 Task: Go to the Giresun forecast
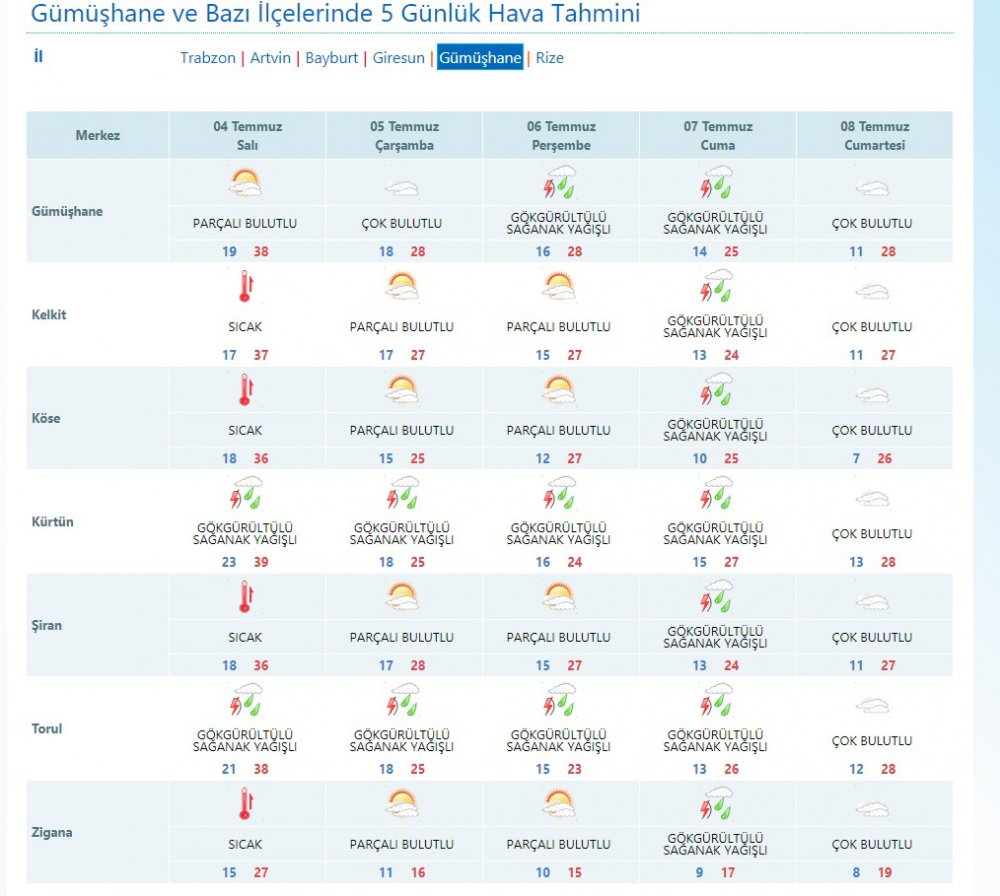click(399, 58)
